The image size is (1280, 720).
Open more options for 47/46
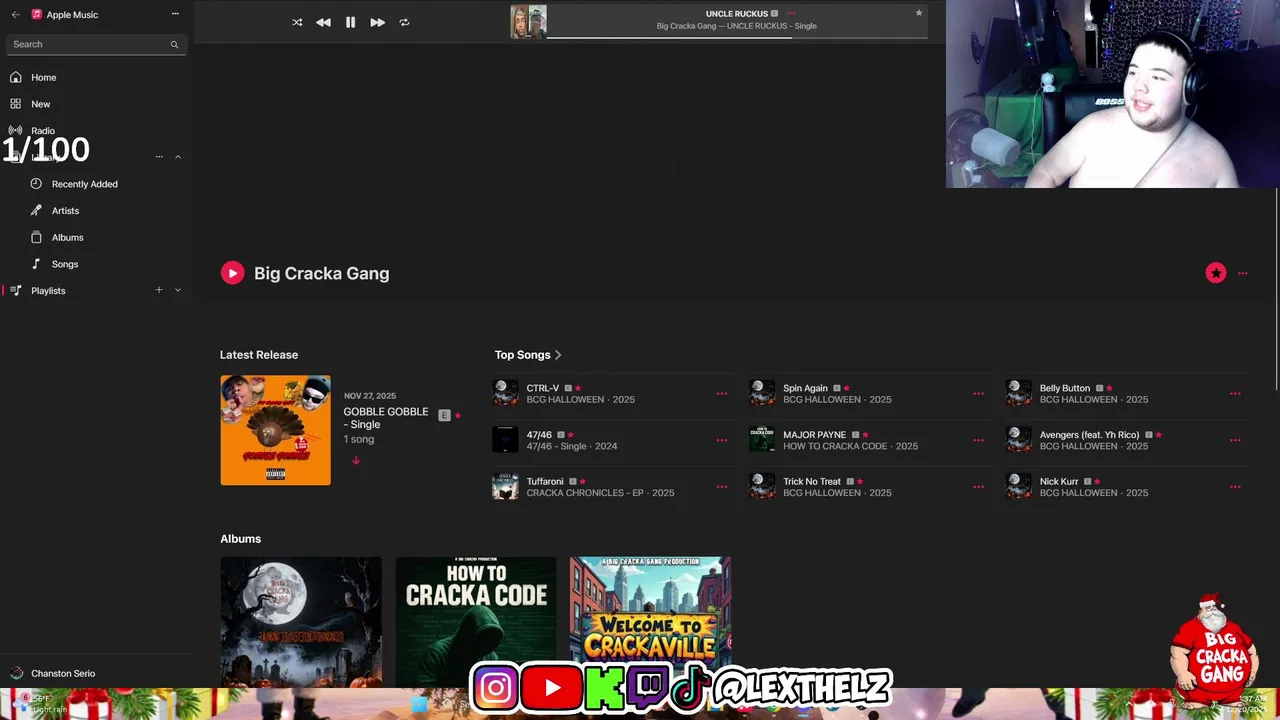pyautogui.click(x=722, y=440)
